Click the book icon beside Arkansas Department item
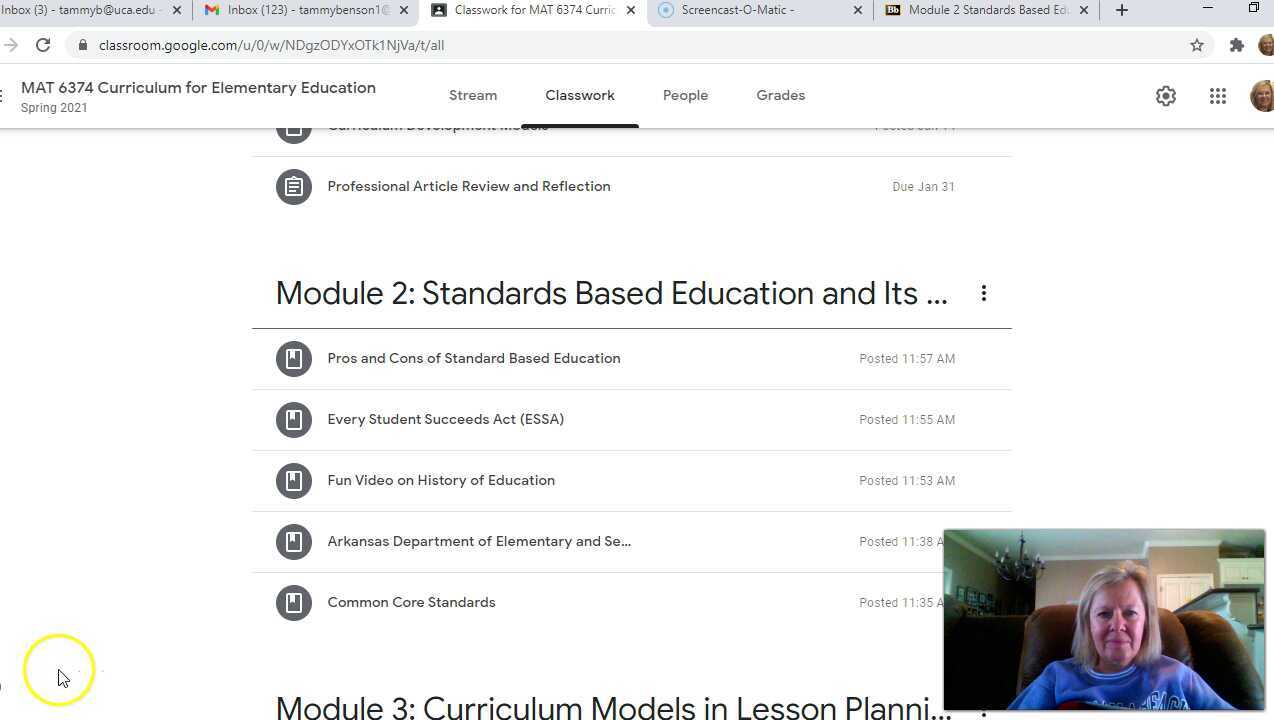Viewport: 1274px width, 720px height. tap(293, 541)
